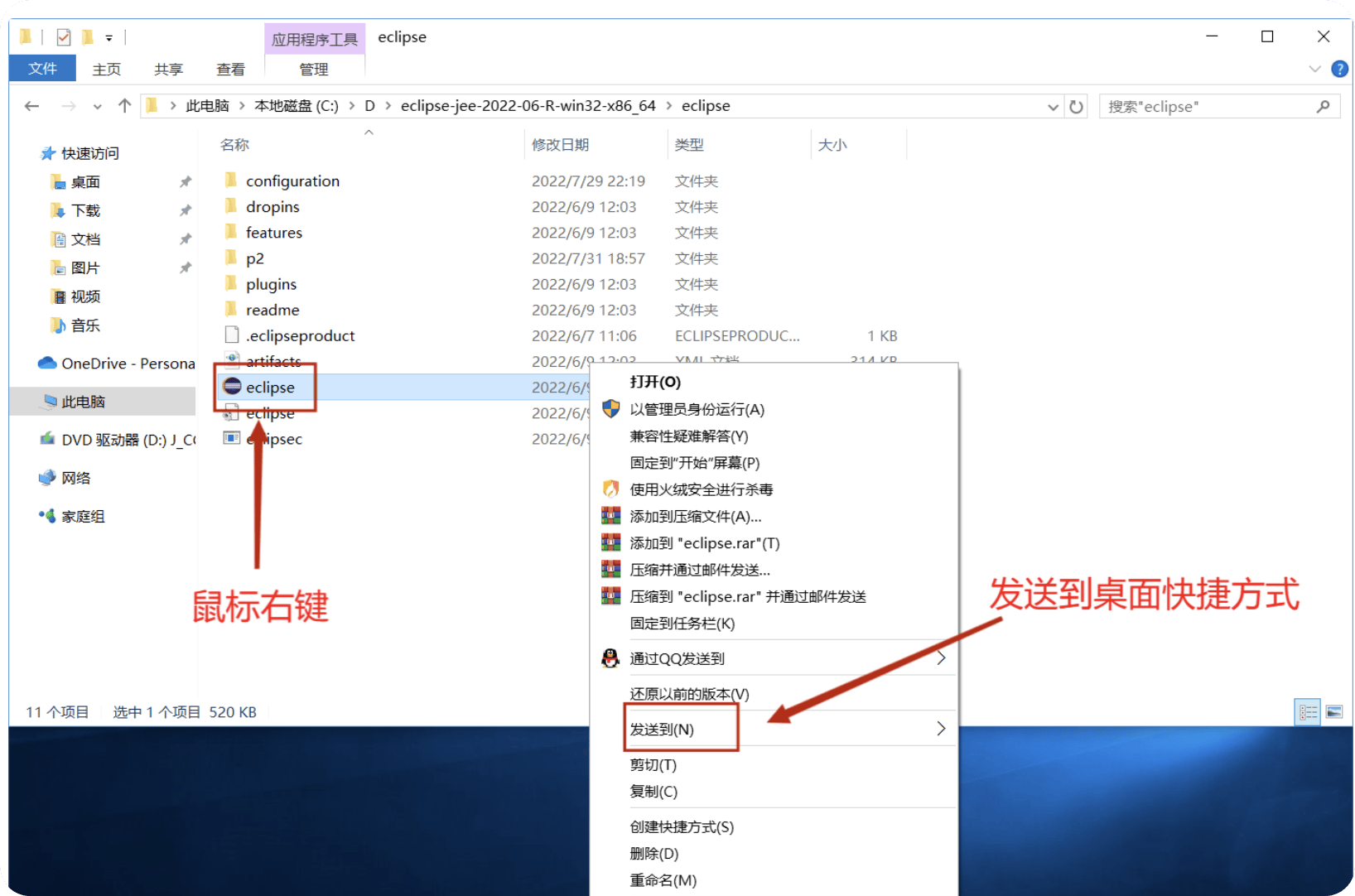
Task: Click the readme folder icon
Action: click(x=231, y=309)
